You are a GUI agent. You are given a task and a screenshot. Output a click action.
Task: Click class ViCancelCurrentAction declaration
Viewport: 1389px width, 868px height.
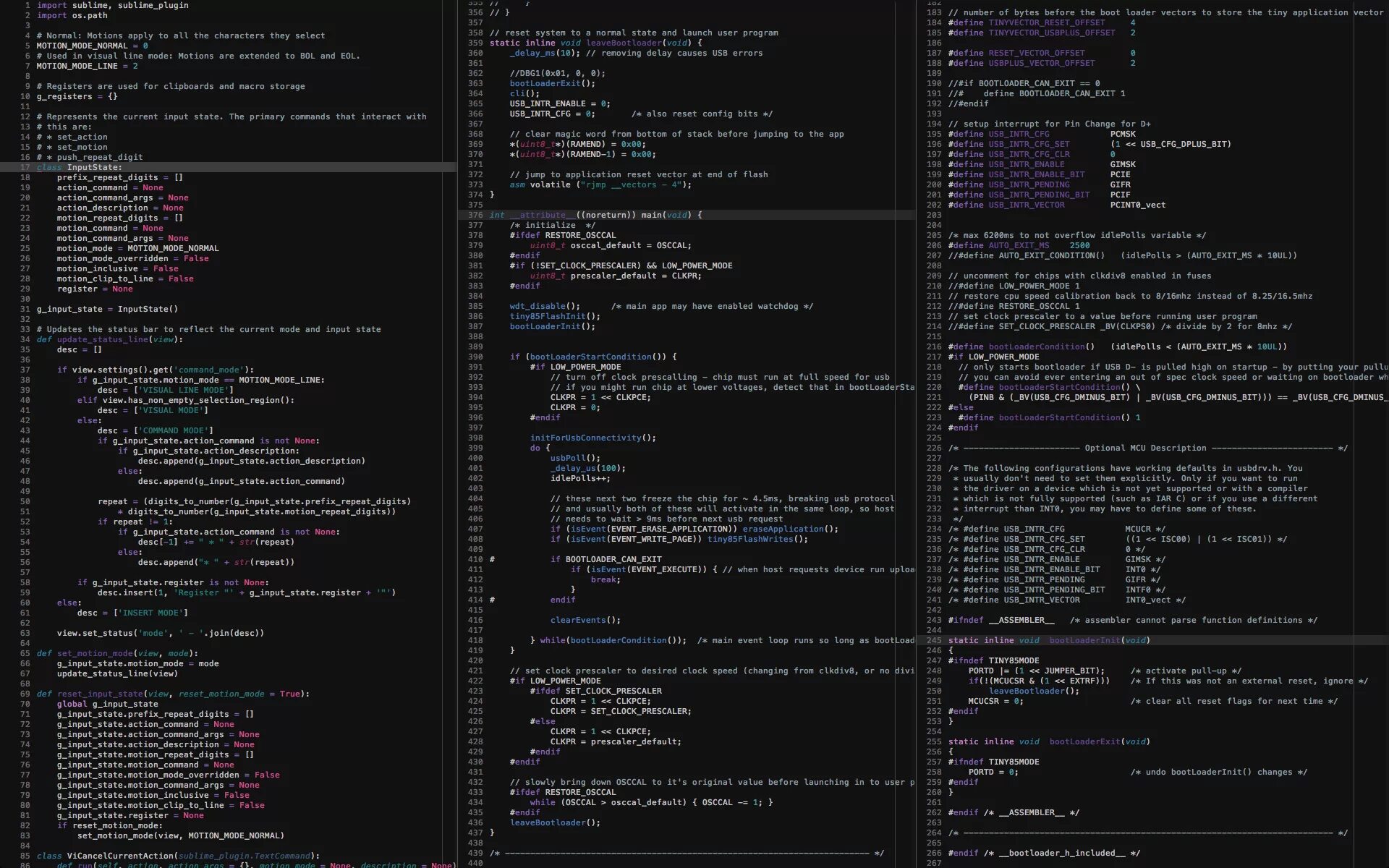click(x=120, y=856)
